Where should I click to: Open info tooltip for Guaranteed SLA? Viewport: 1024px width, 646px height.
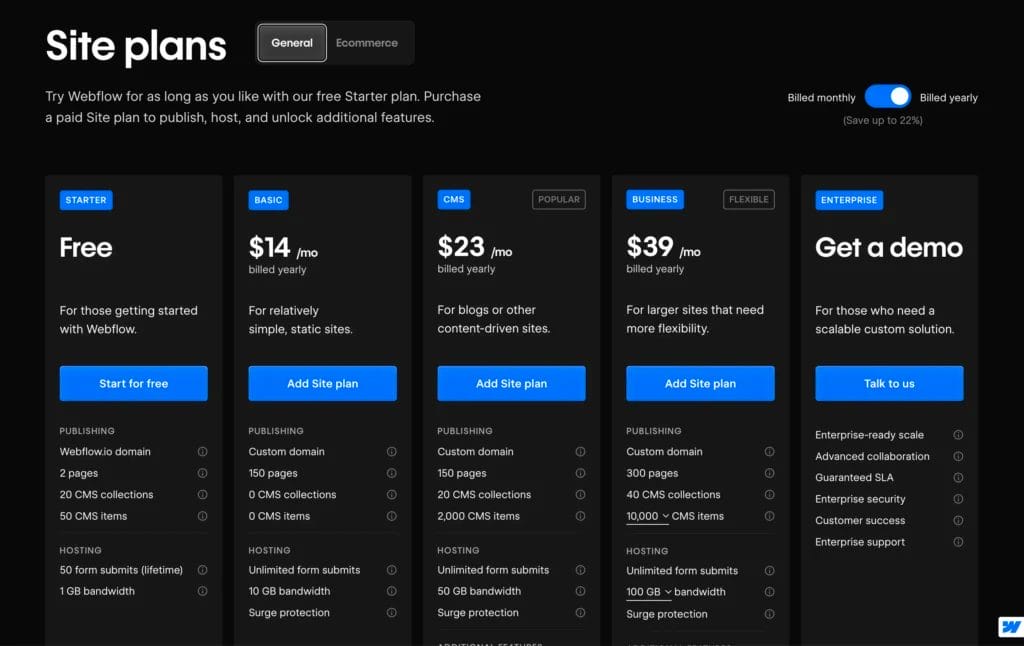pos(958,477)
